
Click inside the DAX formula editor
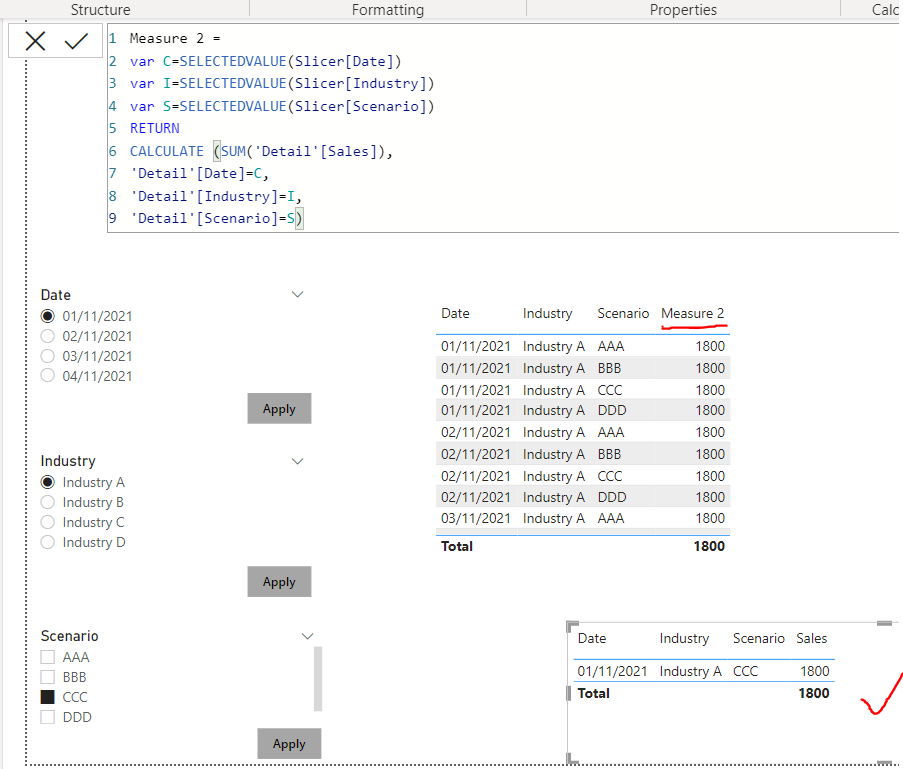[503, 128]
